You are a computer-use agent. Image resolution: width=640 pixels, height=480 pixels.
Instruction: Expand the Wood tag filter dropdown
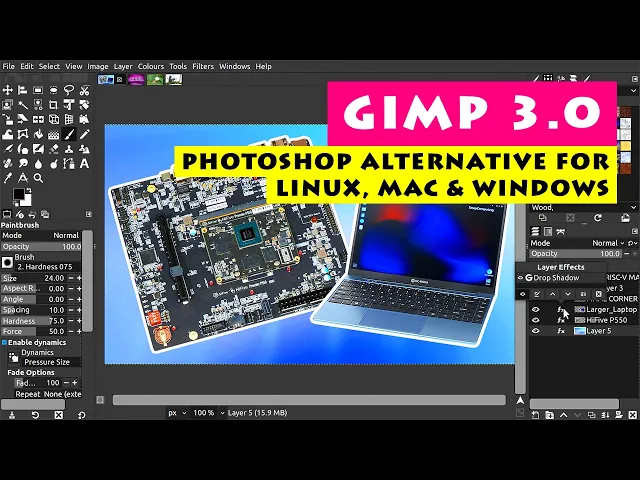click(x=633, y=208)
